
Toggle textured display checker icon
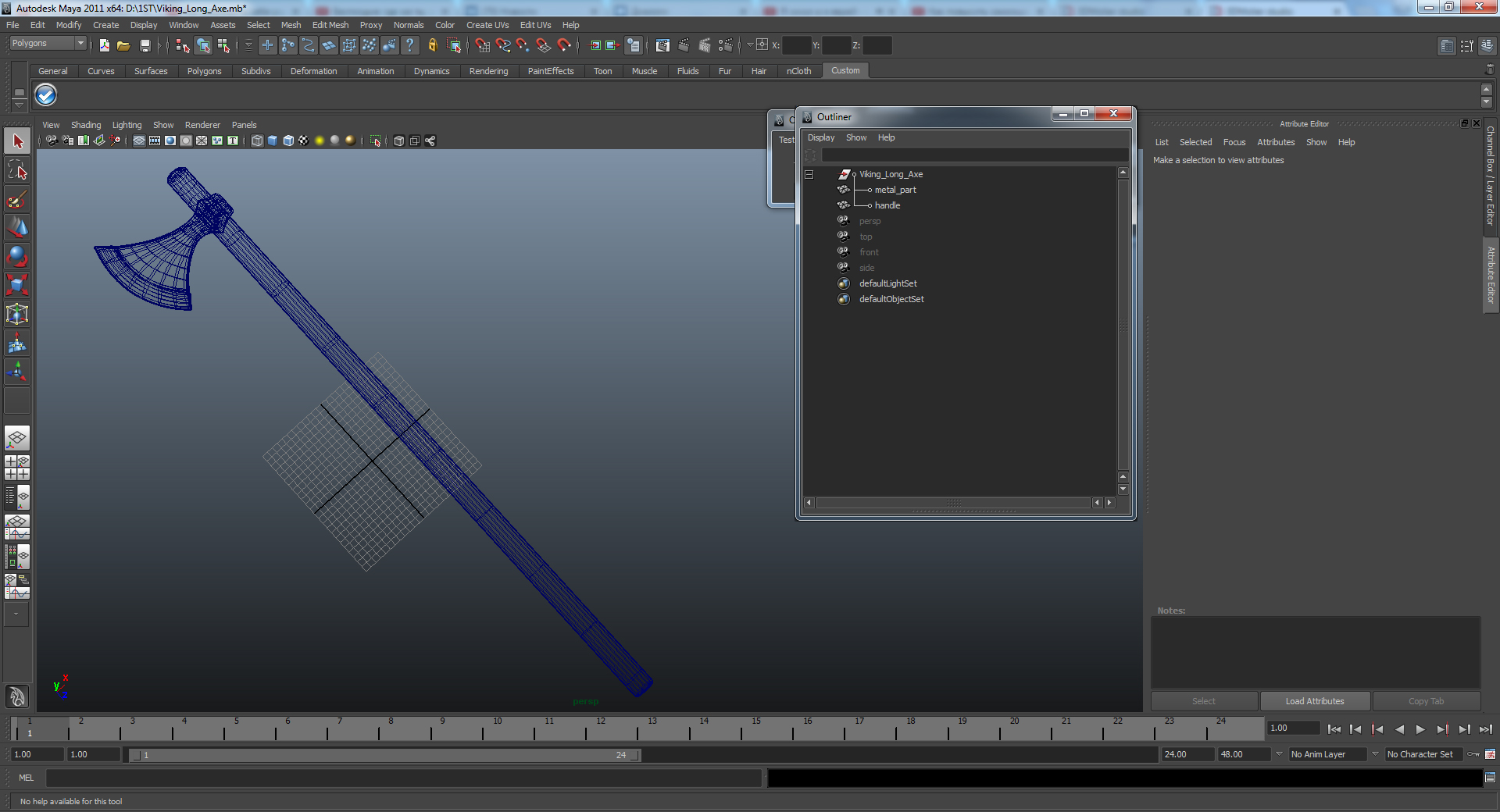[304, 141]
